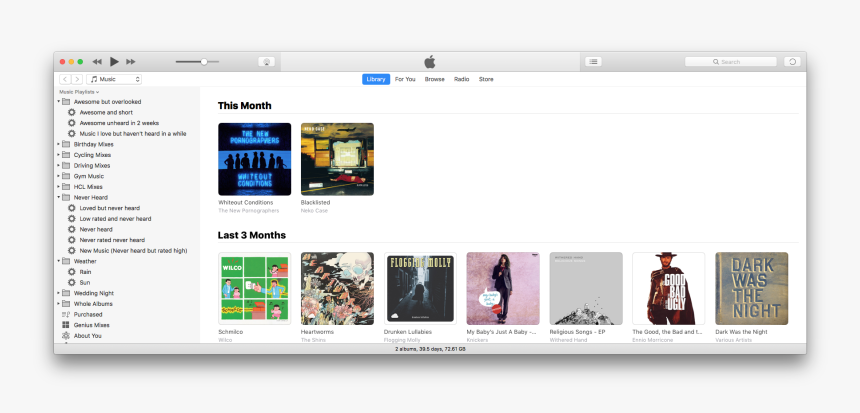The height and width of the screenshot is (413, 860).
Task: Adjust the volume slider knob
Action: tap(204, 62)
